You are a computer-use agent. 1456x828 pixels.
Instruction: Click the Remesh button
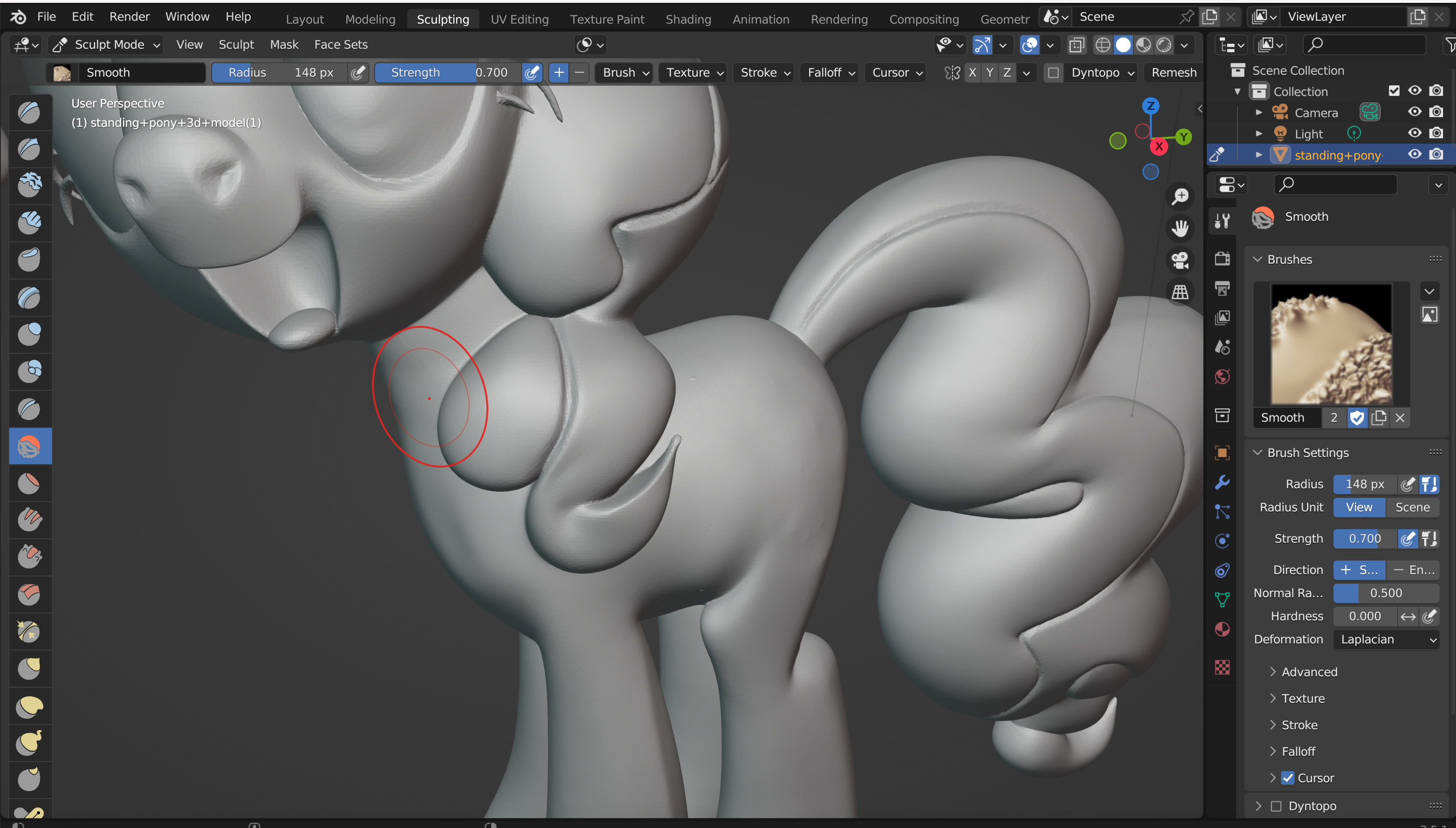pyautogui.click(x=1173, y=73)
